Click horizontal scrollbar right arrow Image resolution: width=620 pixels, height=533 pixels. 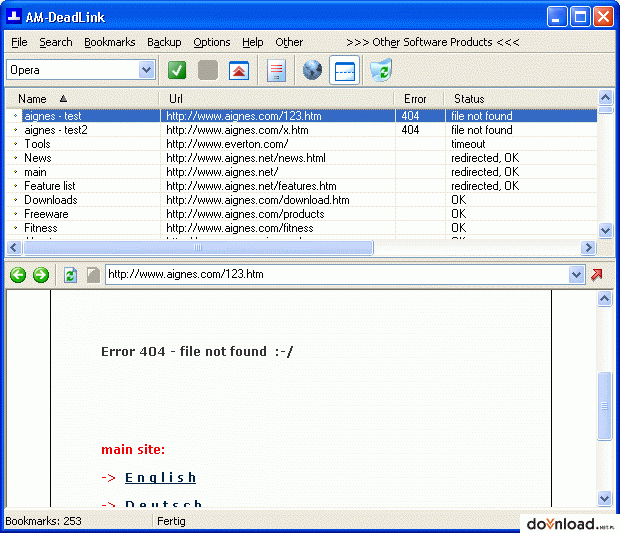pos(588,248)
